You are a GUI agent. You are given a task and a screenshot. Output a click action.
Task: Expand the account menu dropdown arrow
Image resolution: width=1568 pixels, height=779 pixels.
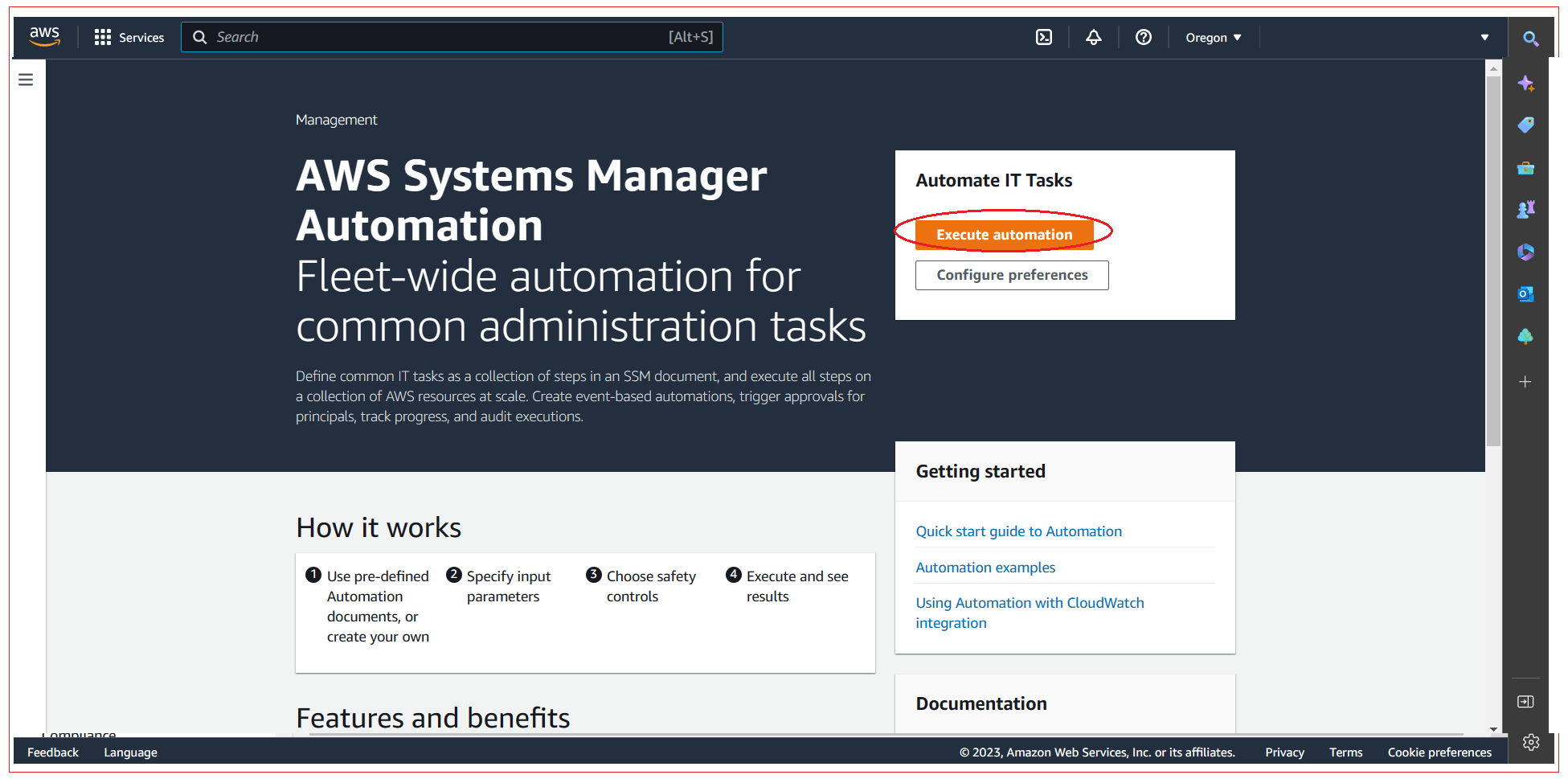pos(1484,37)
